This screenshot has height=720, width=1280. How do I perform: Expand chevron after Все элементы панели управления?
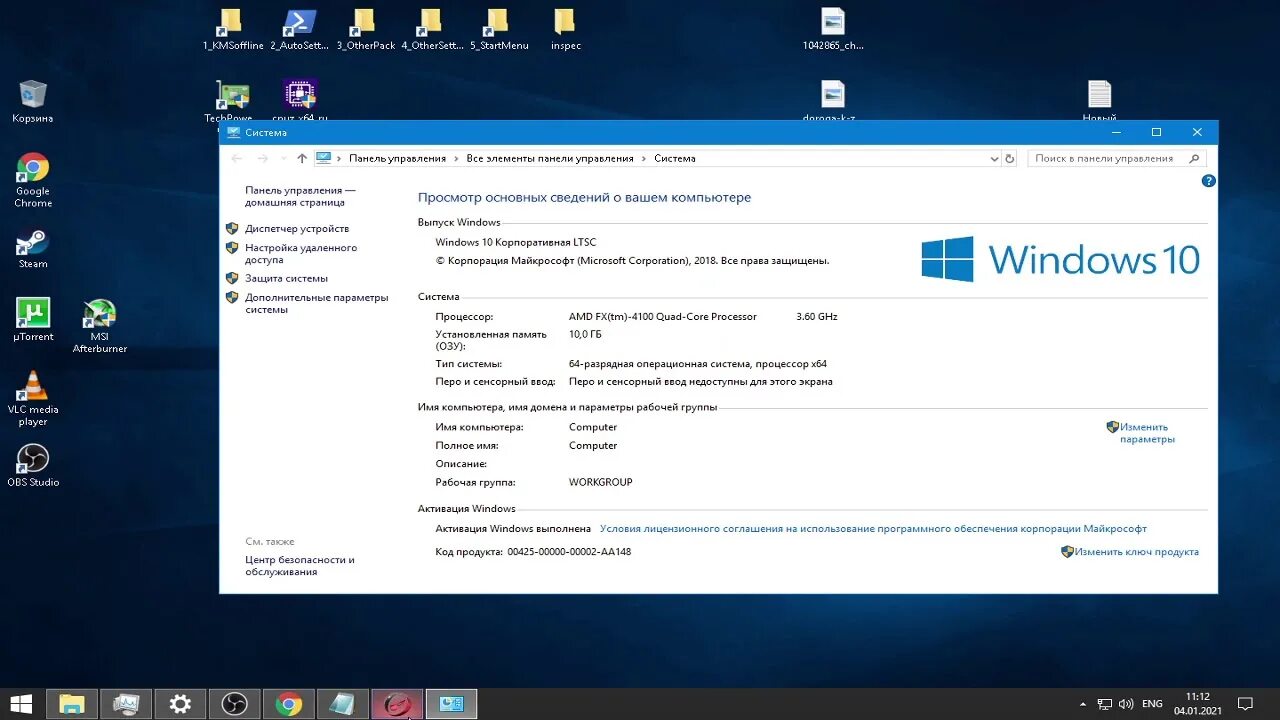(x=644, y=158)
